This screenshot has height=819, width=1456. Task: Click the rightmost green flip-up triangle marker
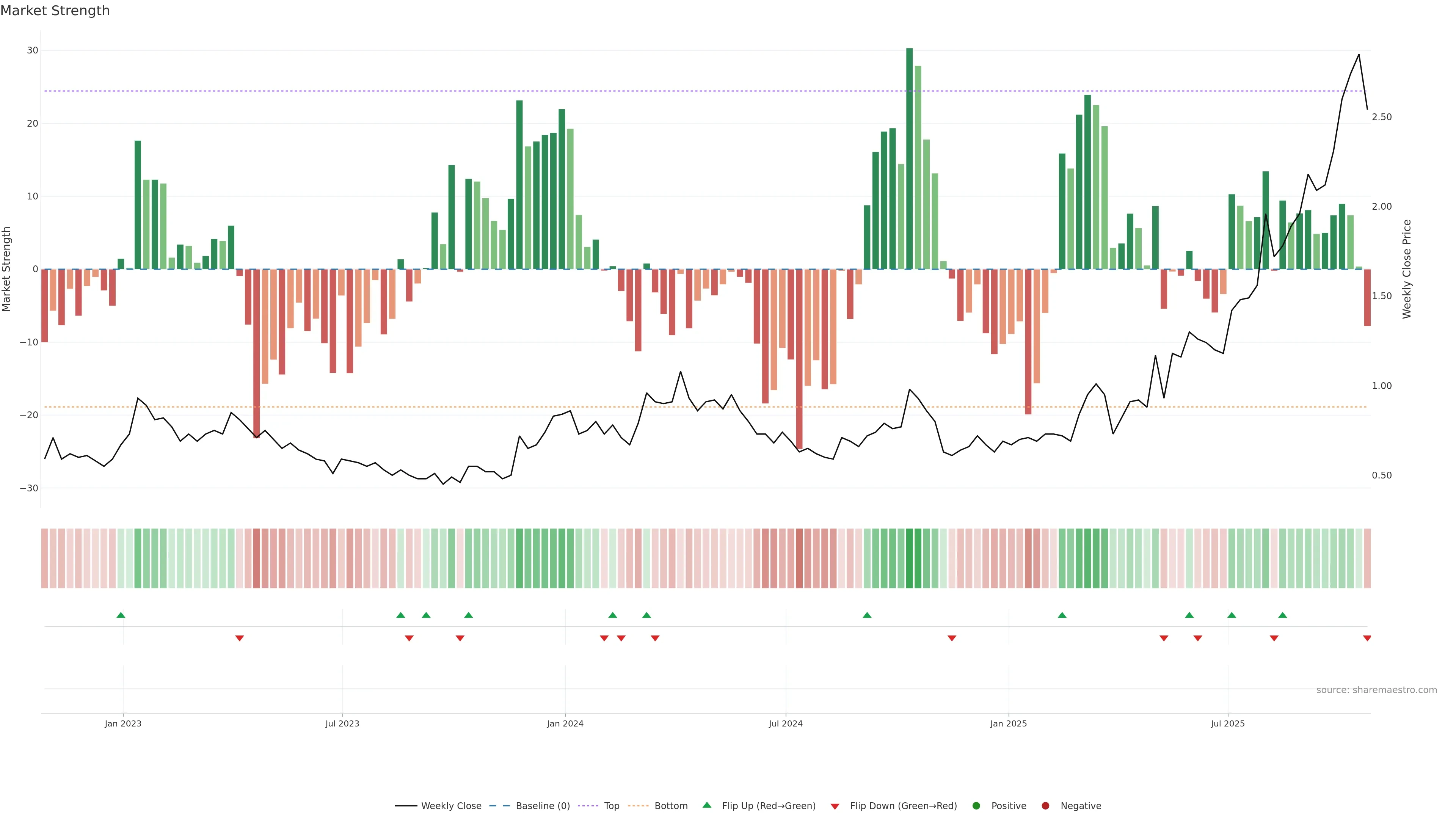click(x=1282, y=615)
